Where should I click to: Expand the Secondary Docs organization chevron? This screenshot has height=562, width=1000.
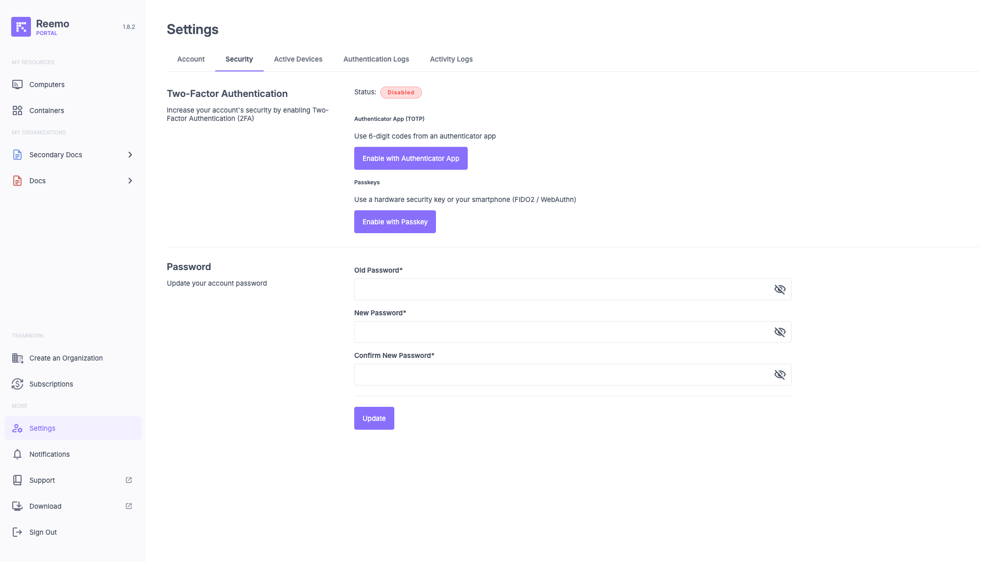(130, 155)
